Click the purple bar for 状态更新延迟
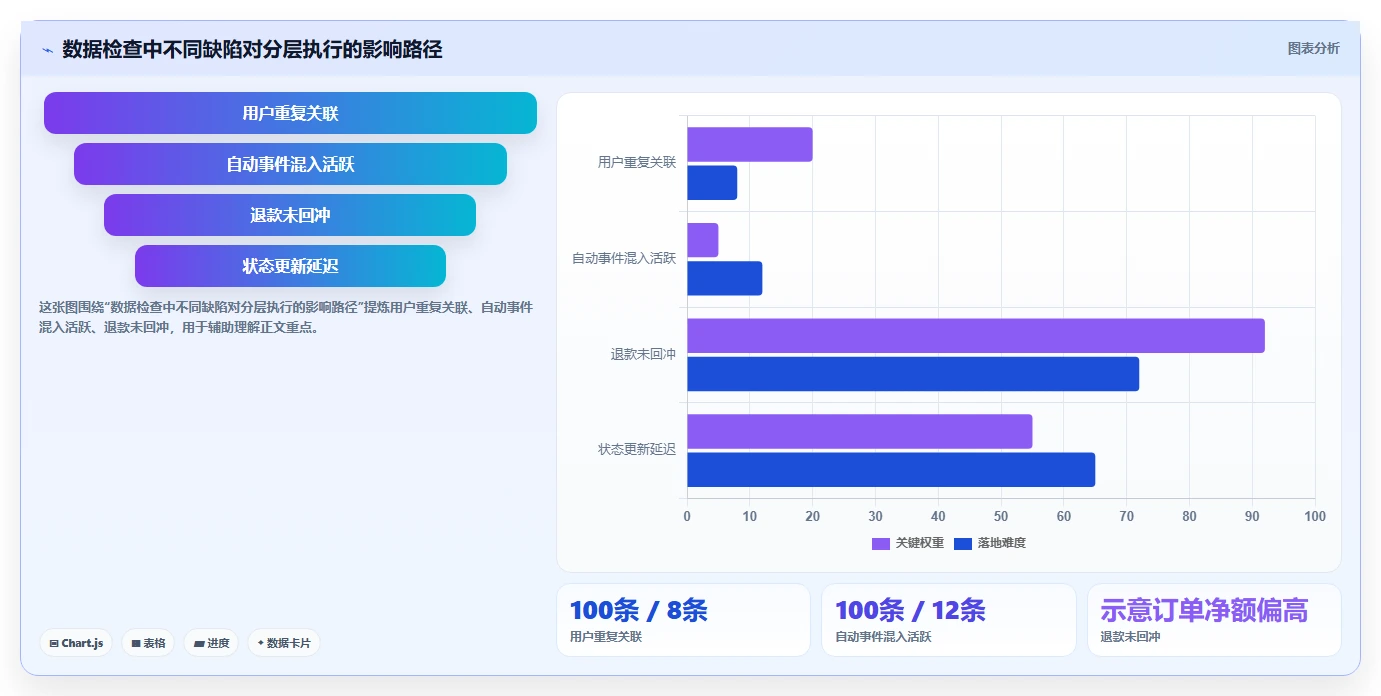This screenshot has height=696, width=1381. [860, 431]
